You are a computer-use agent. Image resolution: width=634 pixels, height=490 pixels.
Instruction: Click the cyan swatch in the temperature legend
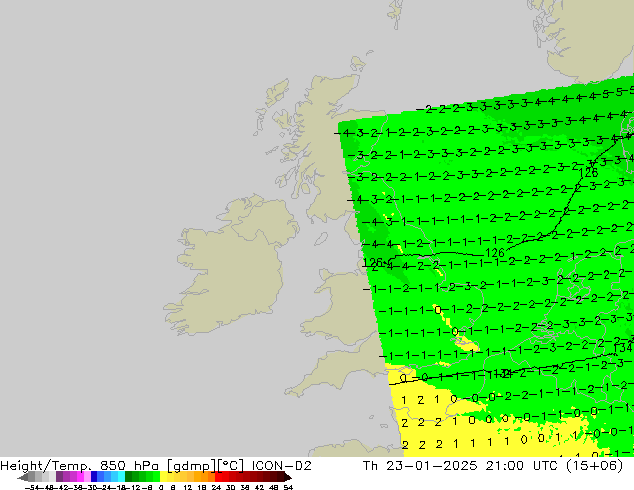121,477
